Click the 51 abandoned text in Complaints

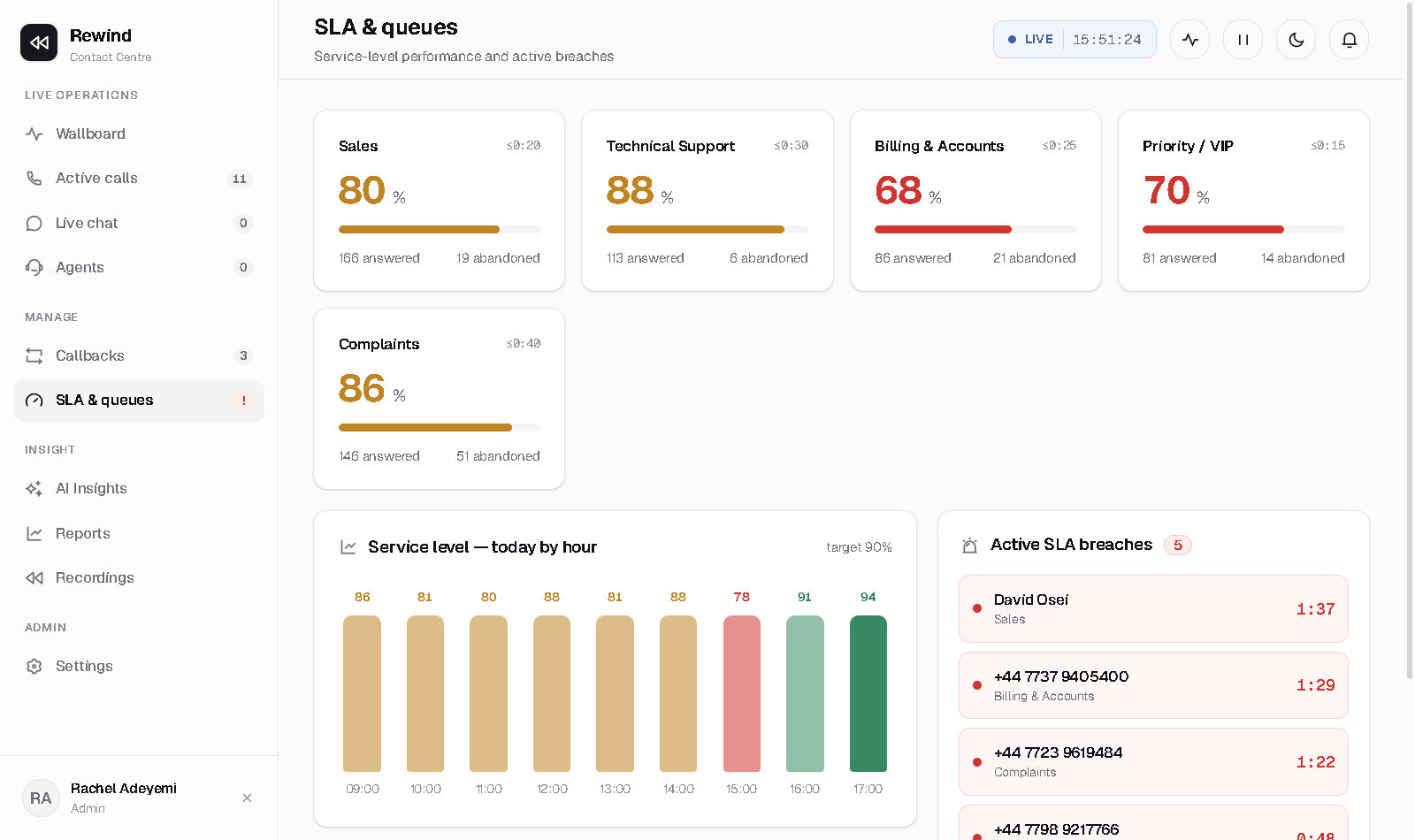tap(498, 456)
